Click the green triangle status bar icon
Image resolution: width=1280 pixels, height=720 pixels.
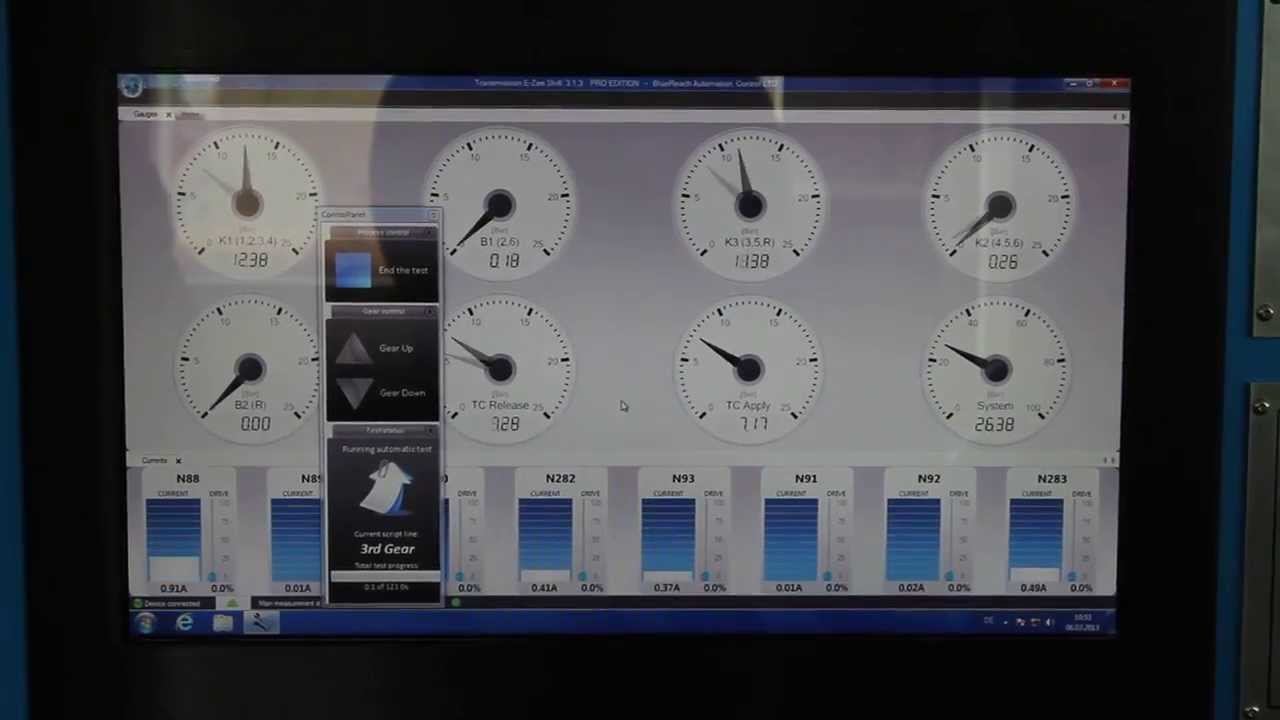tap(231, 604)
